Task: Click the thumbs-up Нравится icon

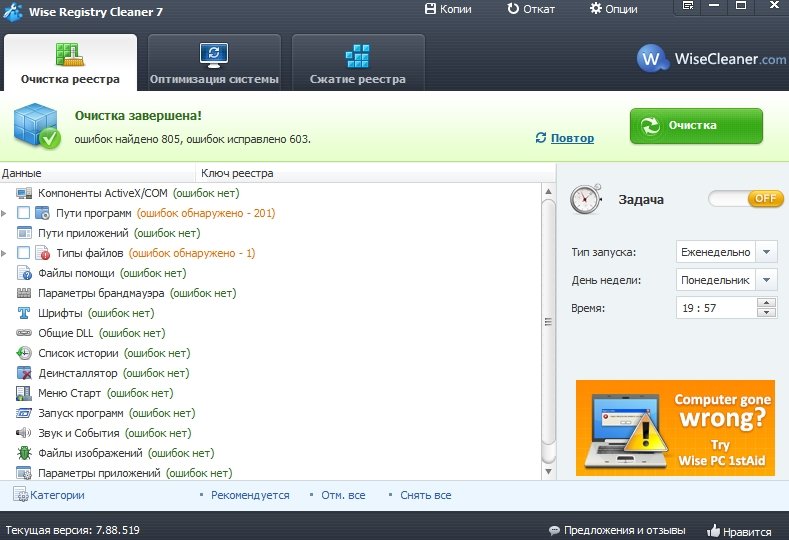Action: [713, 530]
